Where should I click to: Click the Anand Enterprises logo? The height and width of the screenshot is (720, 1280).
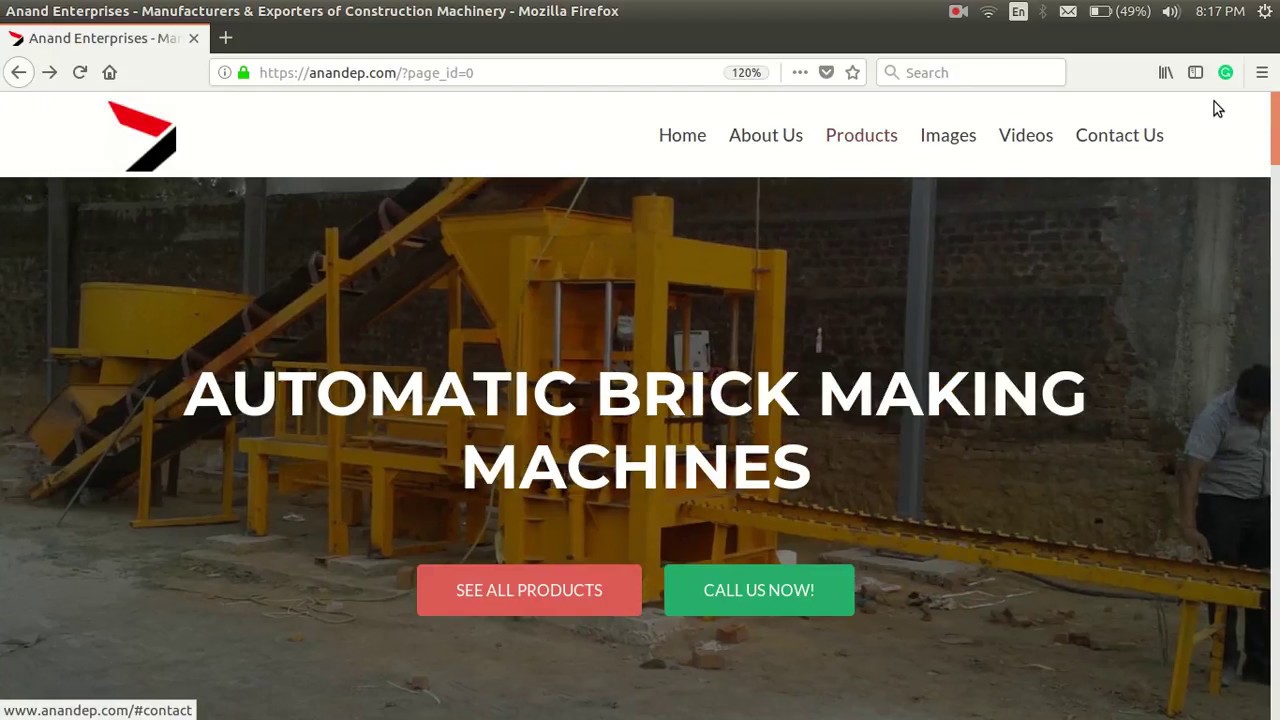[142, 136]
